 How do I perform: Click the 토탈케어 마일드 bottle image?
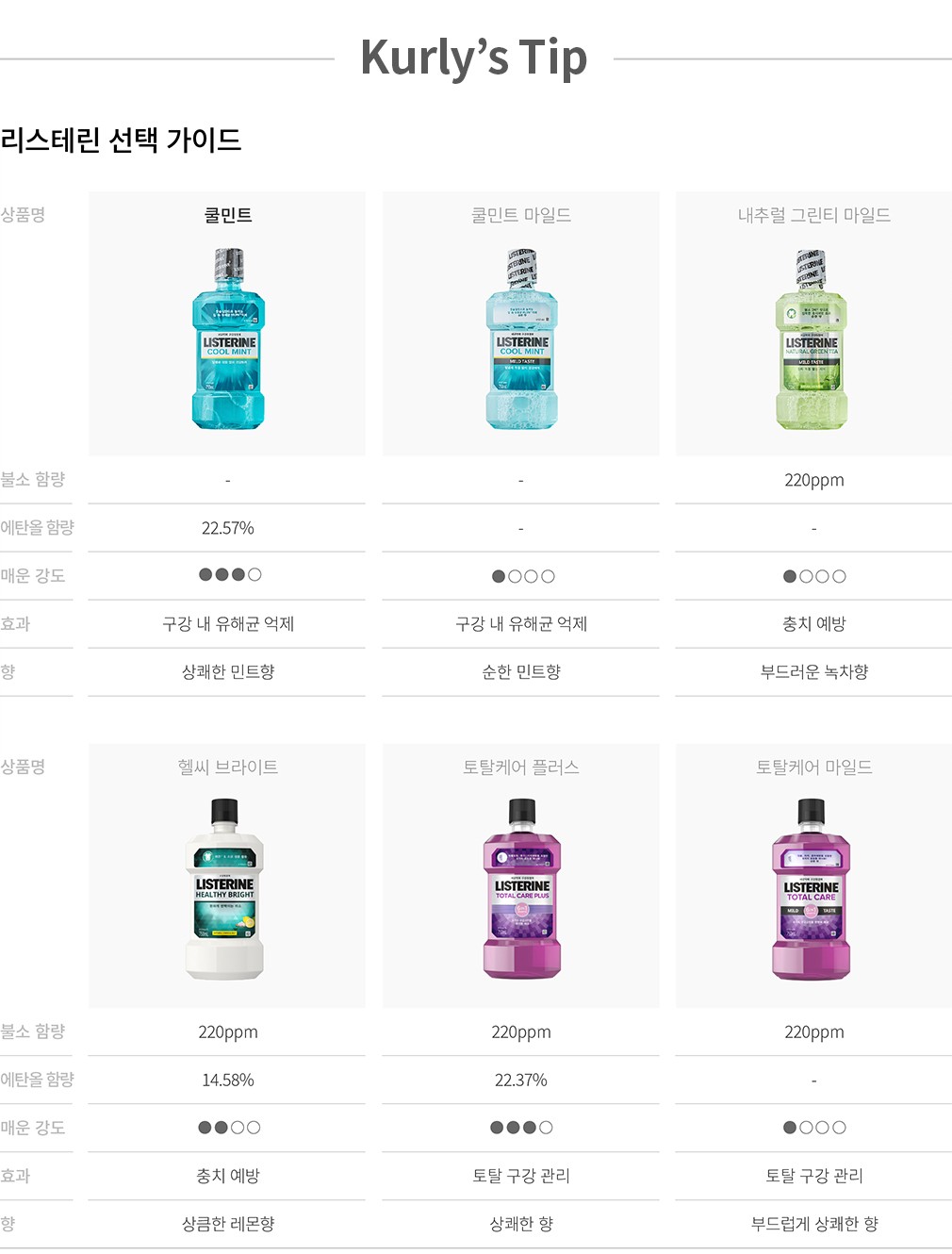pos(811,889)
